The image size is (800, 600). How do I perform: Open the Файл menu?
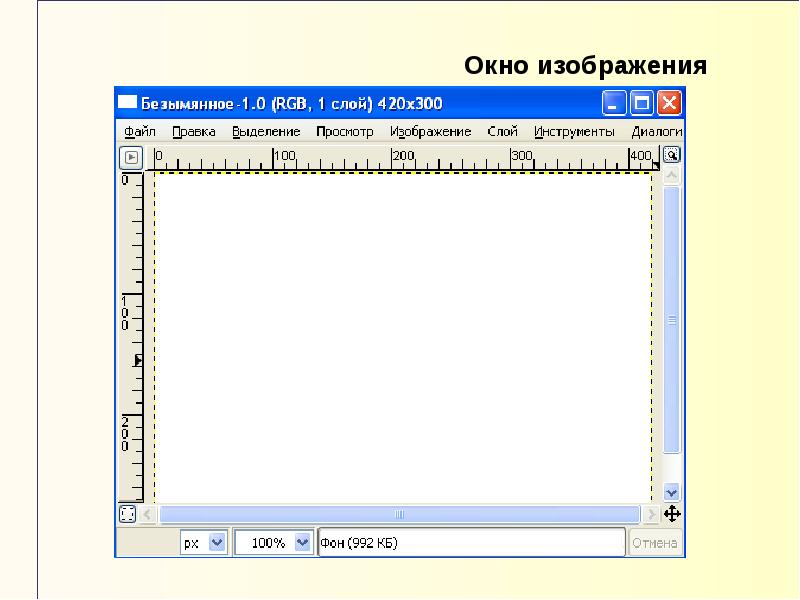[x=140, y=132]
